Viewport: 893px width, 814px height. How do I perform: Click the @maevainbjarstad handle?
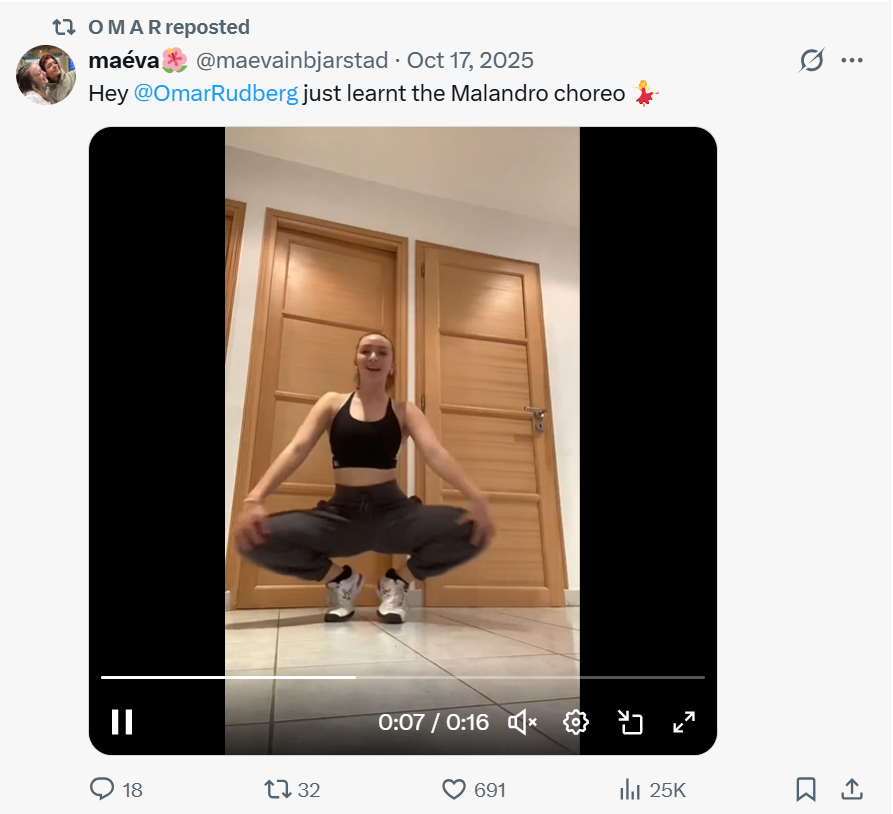coord(291,61)
